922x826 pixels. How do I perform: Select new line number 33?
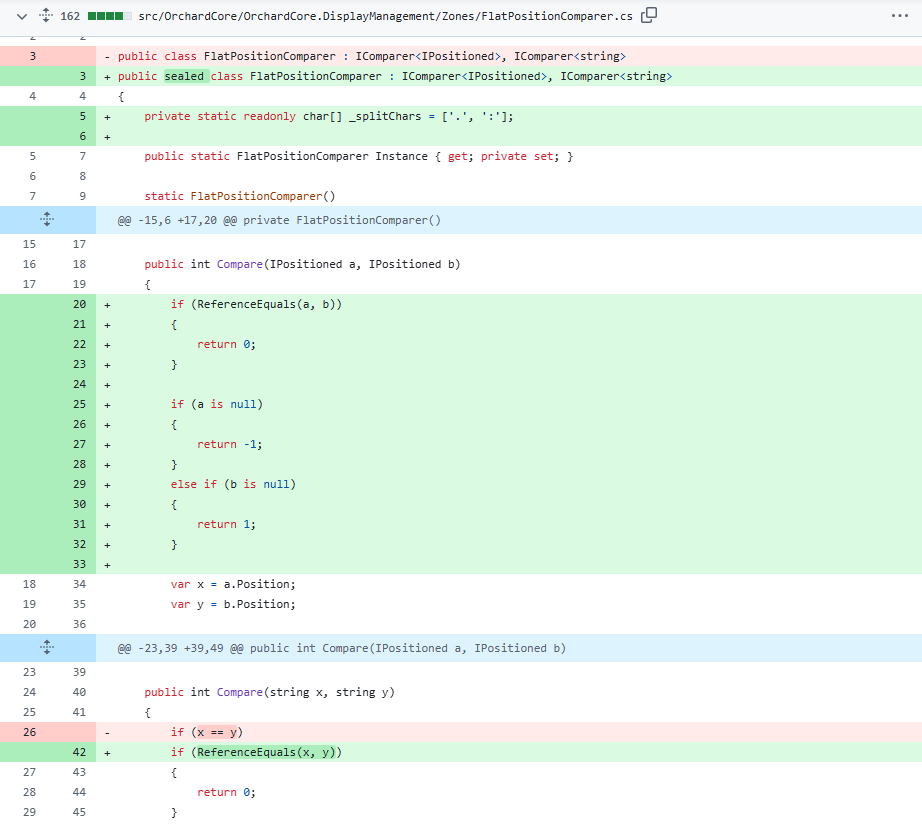point(79,564)
